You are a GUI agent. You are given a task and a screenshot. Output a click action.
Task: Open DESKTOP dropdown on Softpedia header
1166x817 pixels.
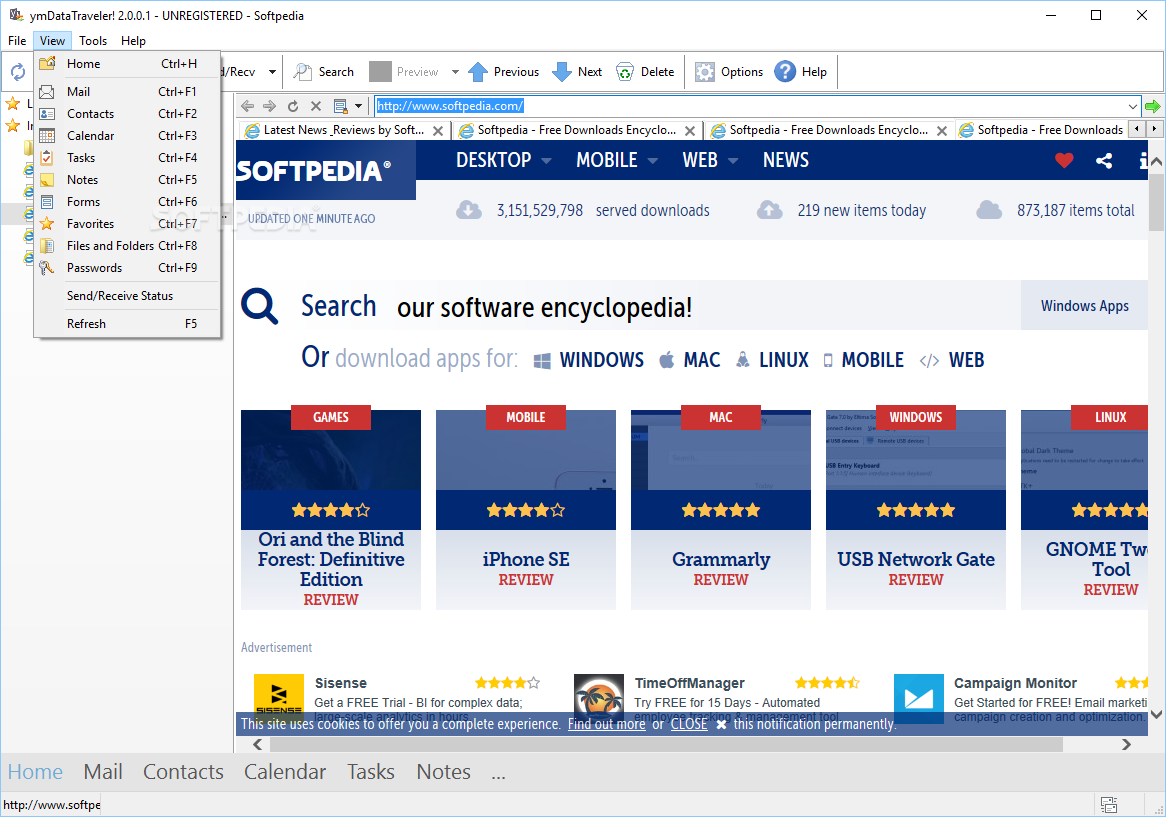coord(503,160)
